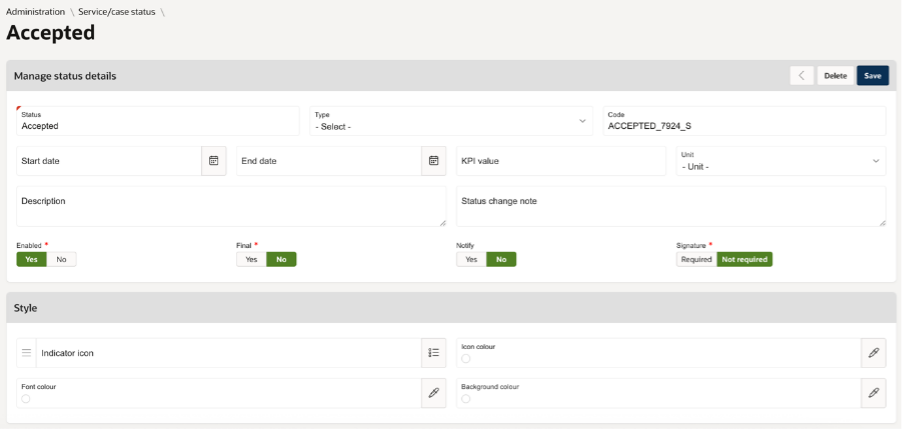Screen dimensions: 903x429
Task: Open the Indicator icon list chooser
Action: 433,353
